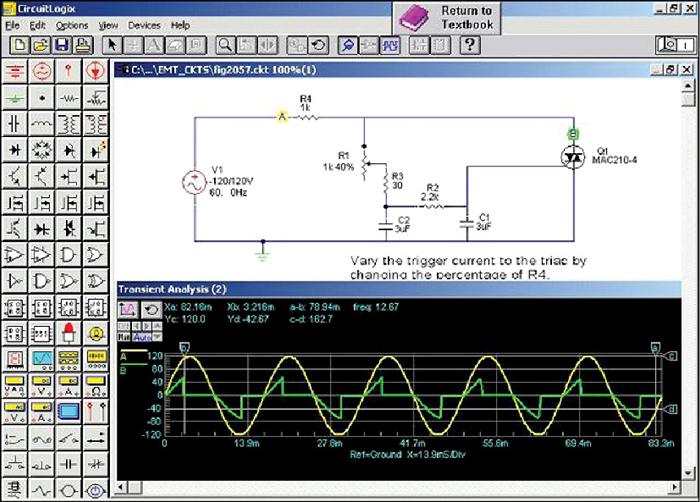Click the Help question mark icon
The image size is (700, 502).
coord(470,45)
